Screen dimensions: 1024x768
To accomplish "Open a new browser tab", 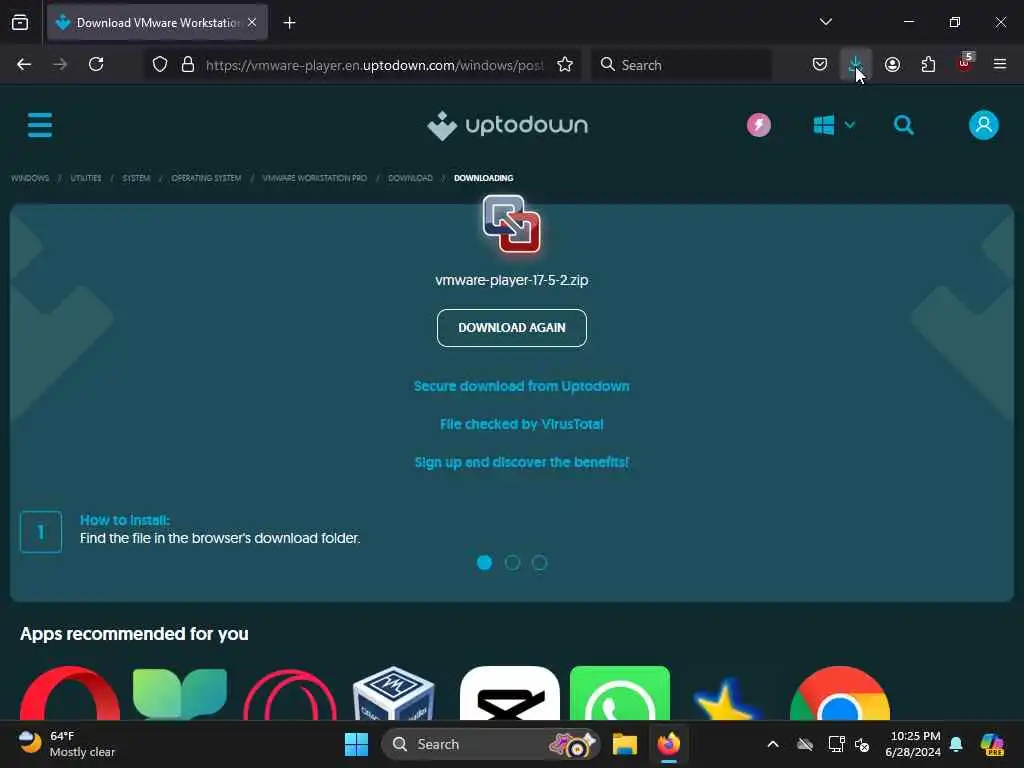I will [289, 23].
